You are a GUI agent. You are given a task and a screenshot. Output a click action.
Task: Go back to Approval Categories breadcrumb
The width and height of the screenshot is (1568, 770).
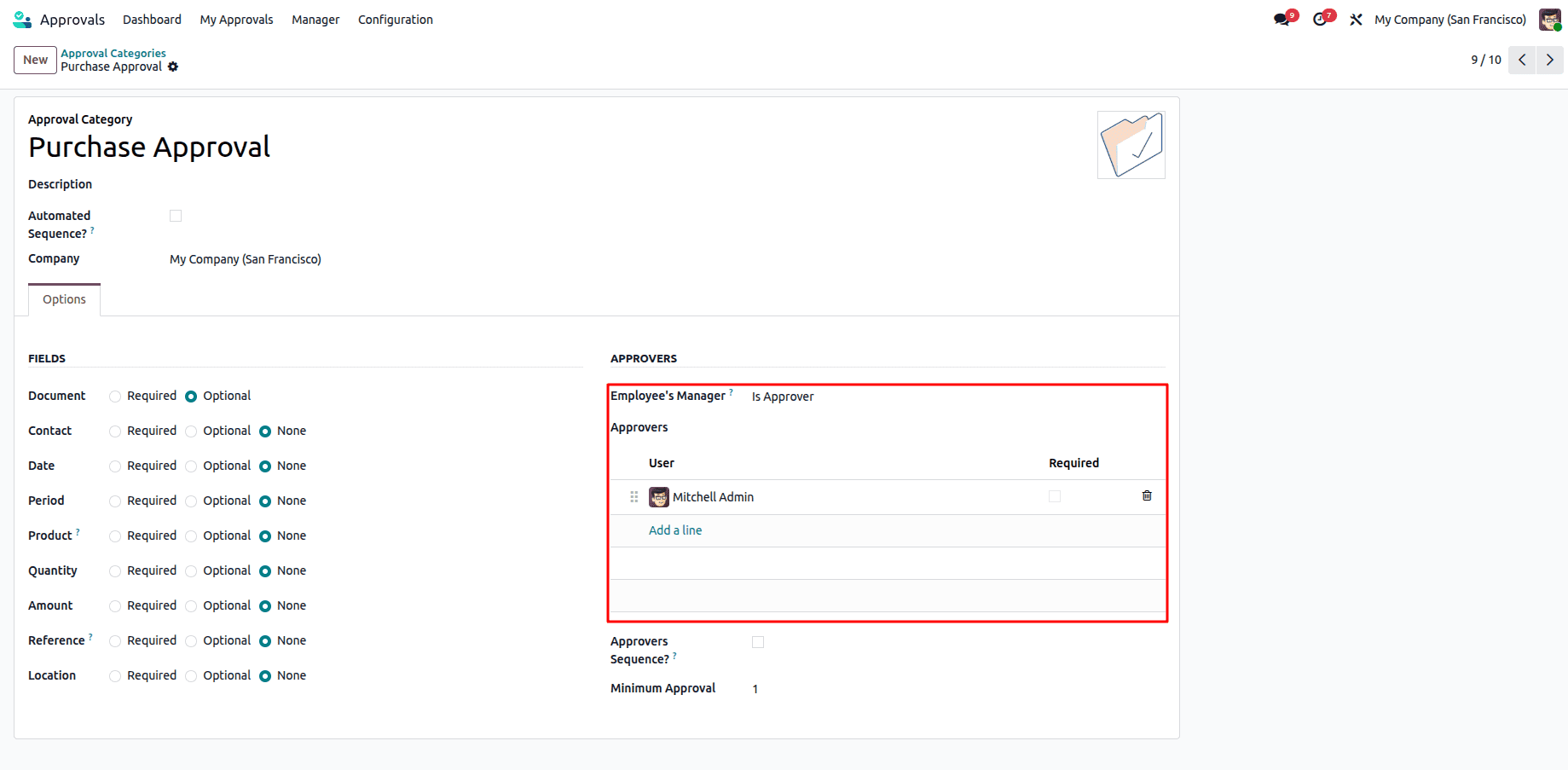click(x=113, y=53)
